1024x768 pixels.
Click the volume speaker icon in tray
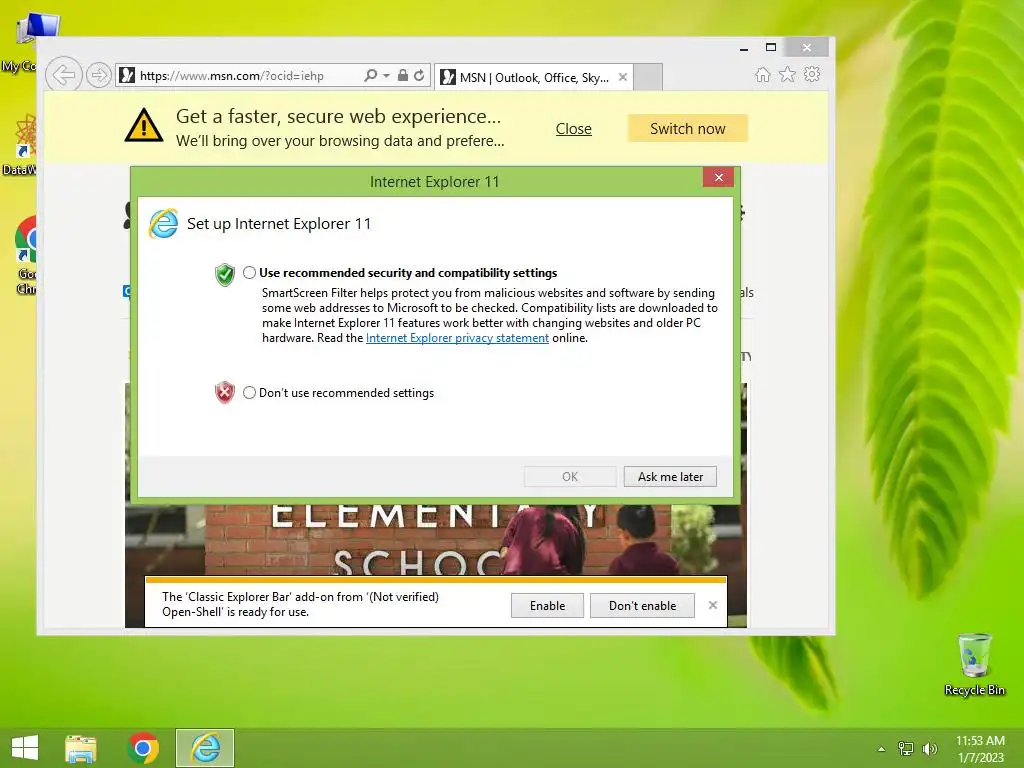tap(929, 748)
